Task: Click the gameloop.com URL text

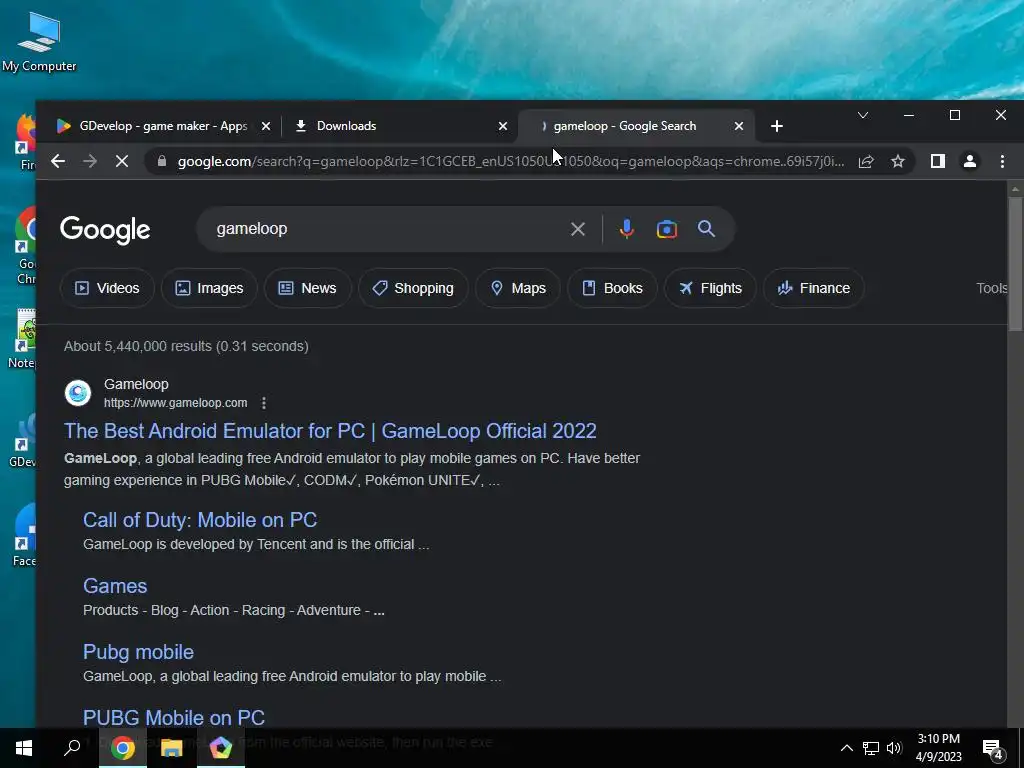Action: click(175, 403)
